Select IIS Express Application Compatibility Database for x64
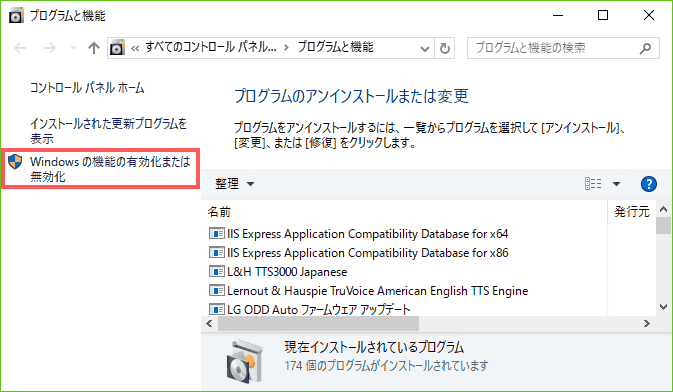This screenshot has width=673, height=392. point(367,234)
